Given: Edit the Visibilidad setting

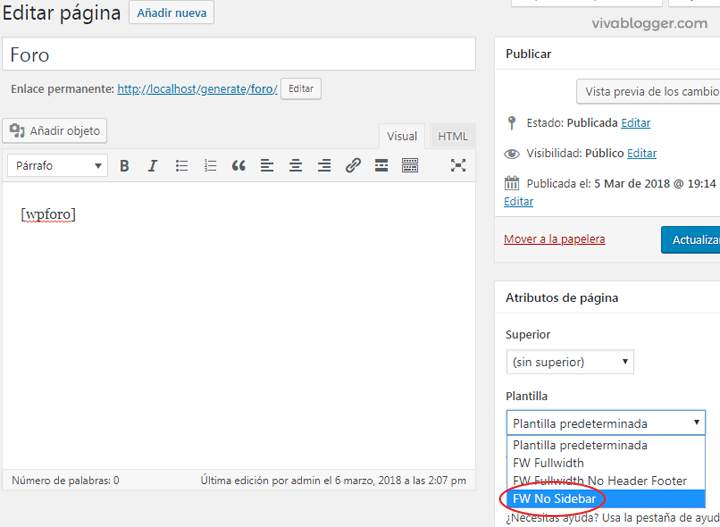Looking at the screenshot, I should tap(642, 153).
